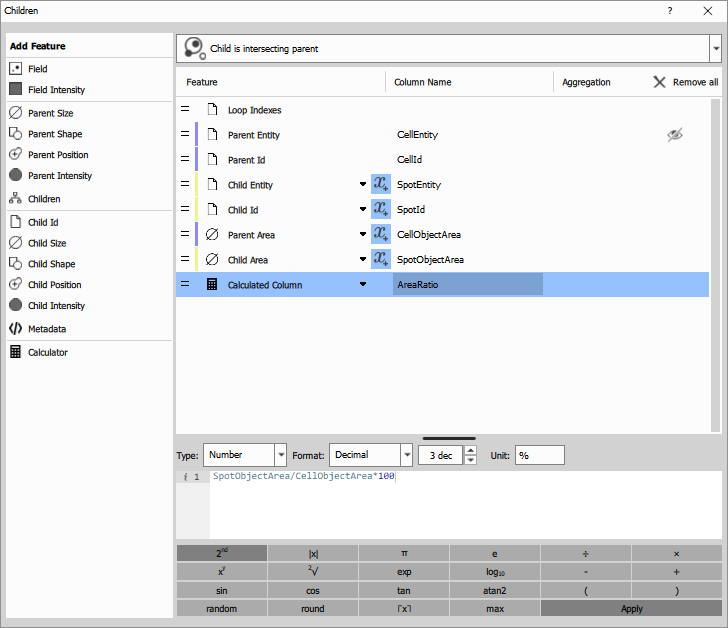Click the Child Shape icon
The height and width of the screenshot is (628, 728).
15,264
